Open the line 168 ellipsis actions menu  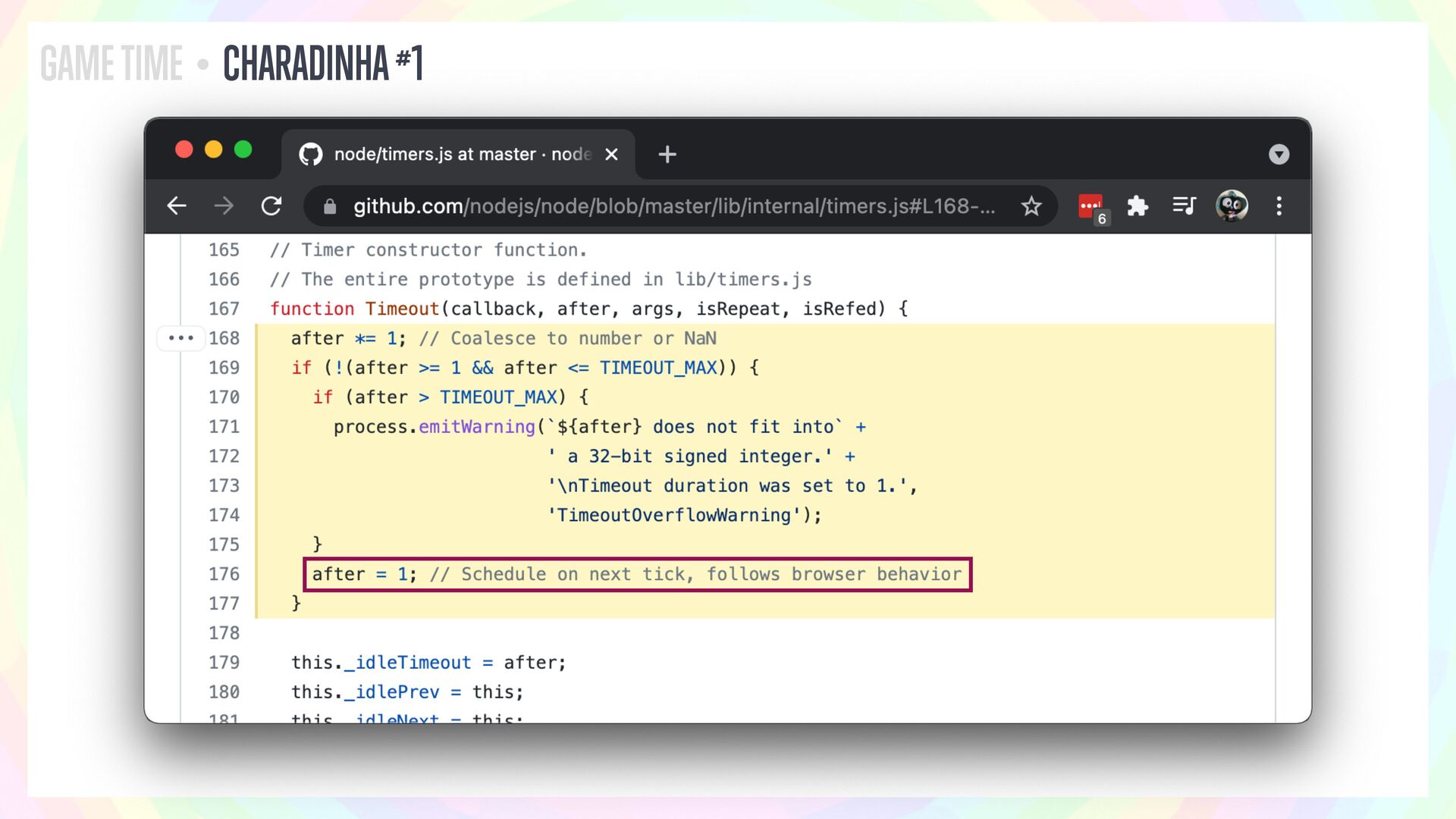click(x=181, y=338)
